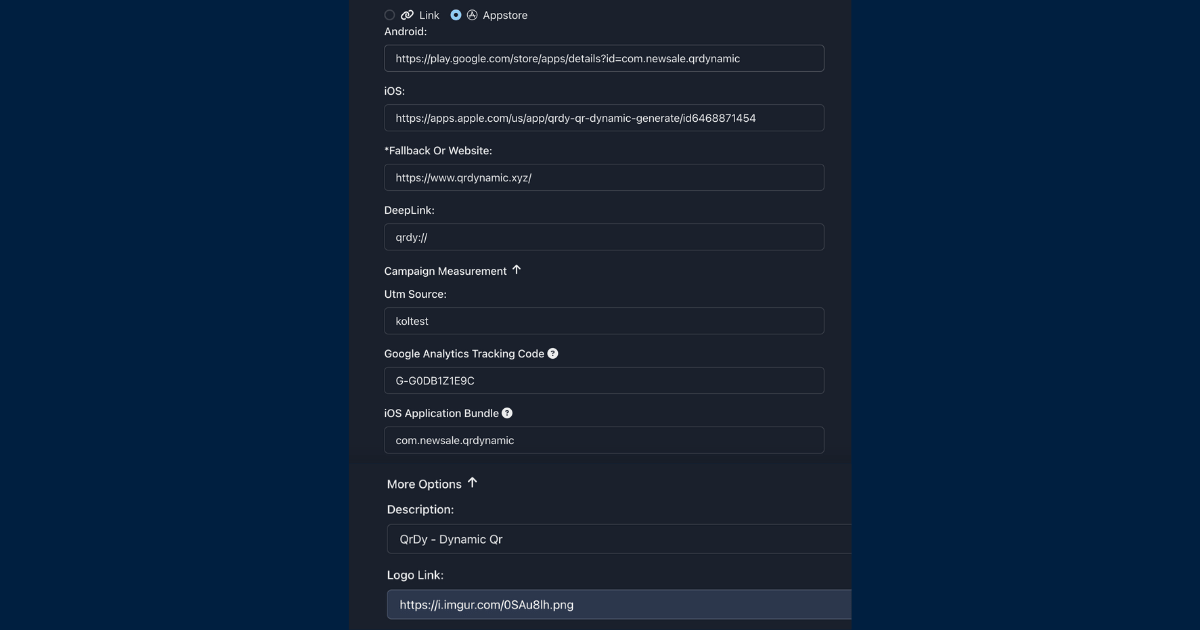Select the Appstore radio button

(x=456, y=15)
